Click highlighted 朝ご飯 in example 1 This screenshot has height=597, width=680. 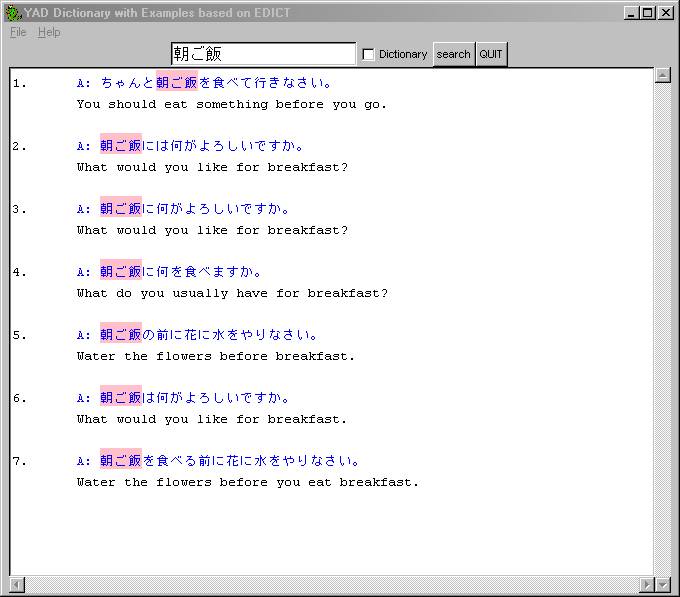point(177,82)
